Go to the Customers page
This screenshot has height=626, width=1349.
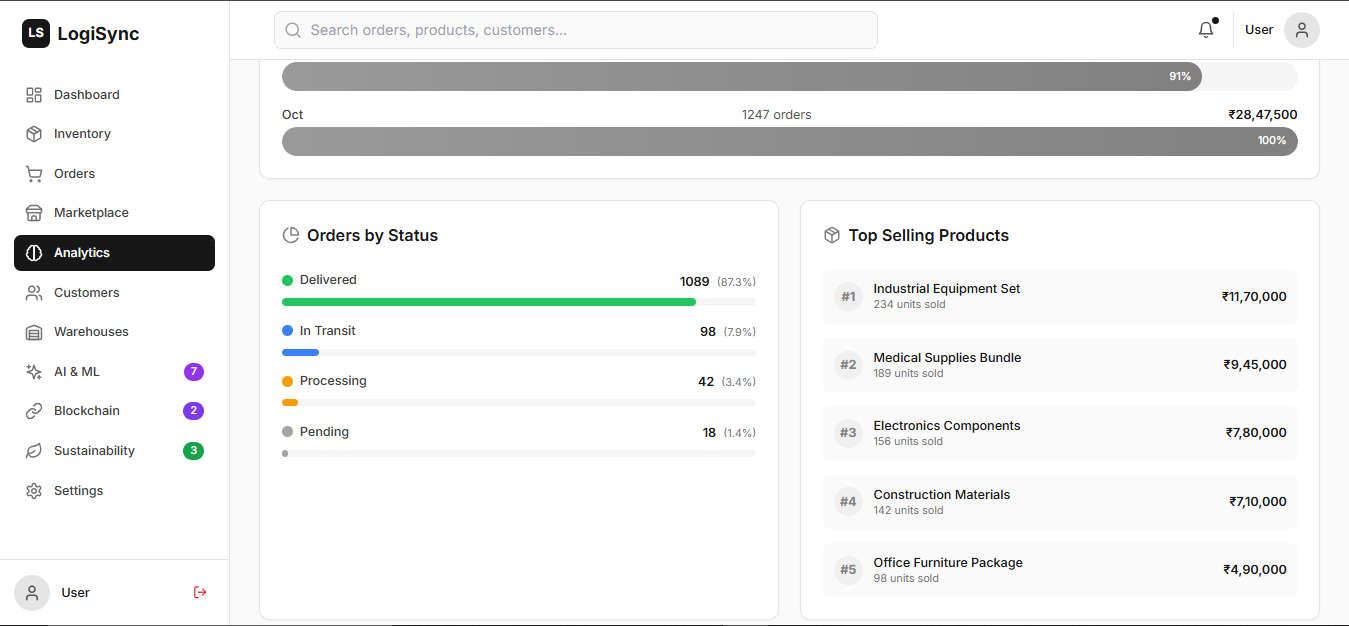click(86, 293)
